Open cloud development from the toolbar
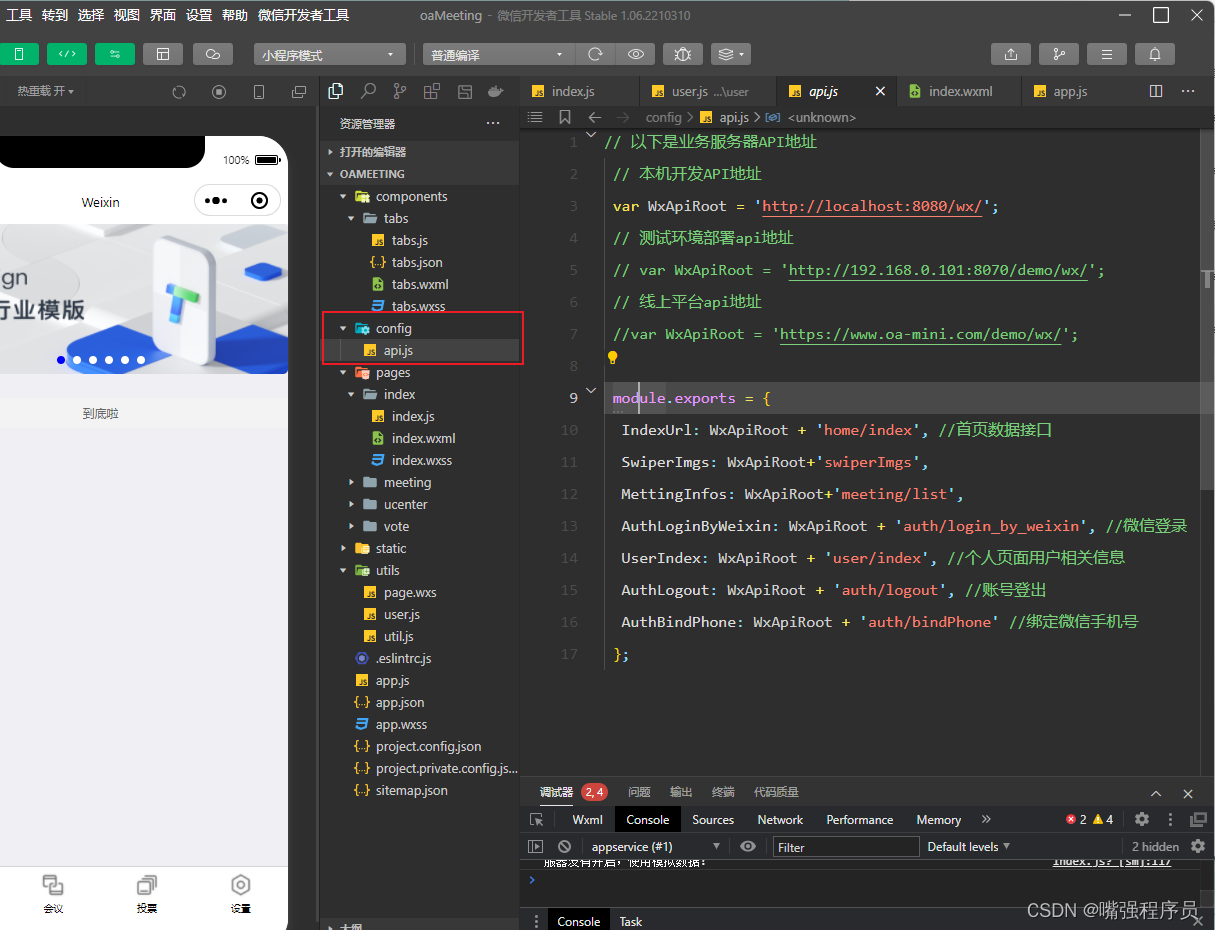Screen dimensions: 1215x930 point(213,54)
